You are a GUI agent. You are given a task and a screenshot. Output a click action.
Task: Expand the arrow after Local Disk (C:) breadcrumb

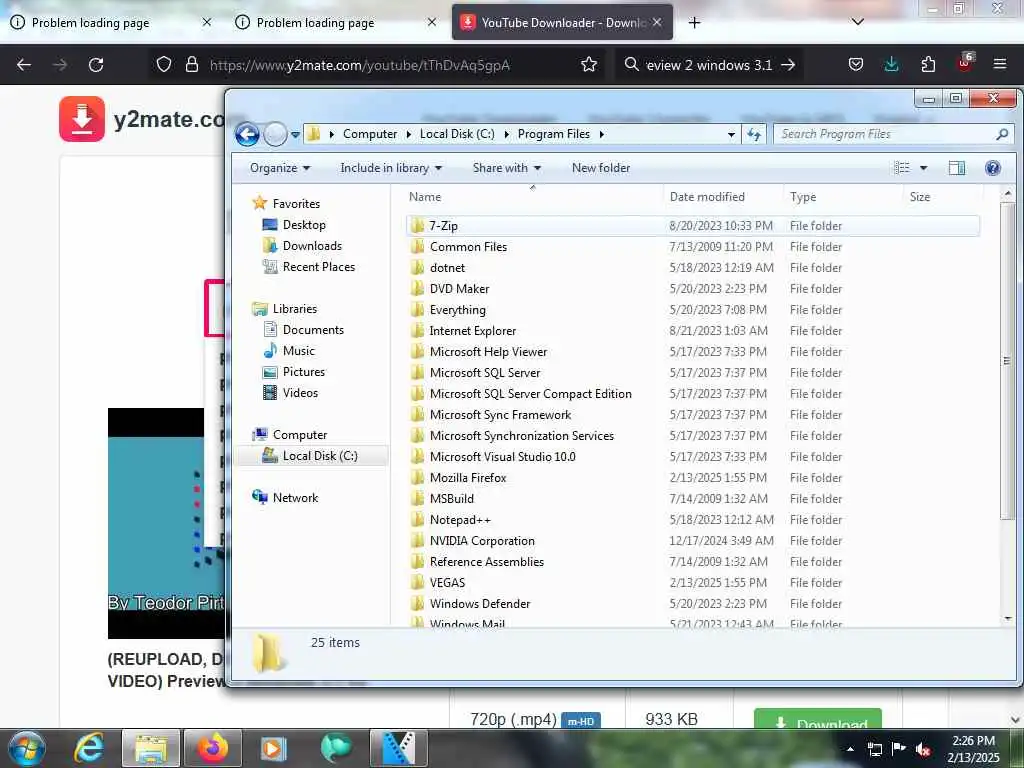tap(506, 135)
